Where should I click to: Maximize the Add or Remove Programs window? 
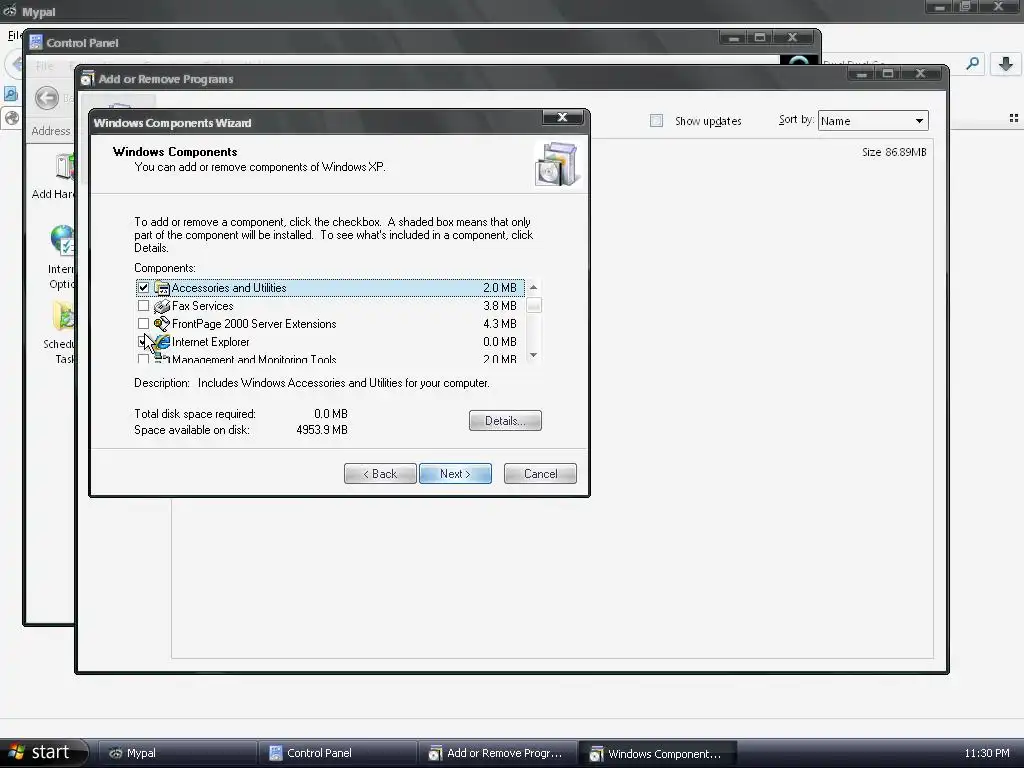[888, 74]
